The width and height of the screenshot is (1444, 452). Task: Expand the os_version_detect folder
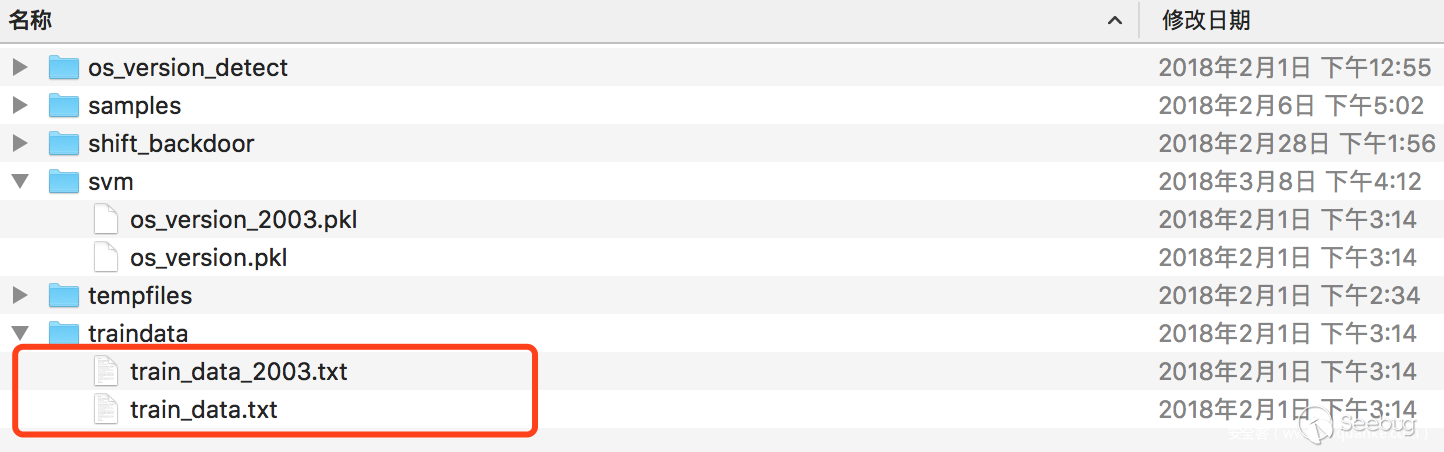coord(19,68)
